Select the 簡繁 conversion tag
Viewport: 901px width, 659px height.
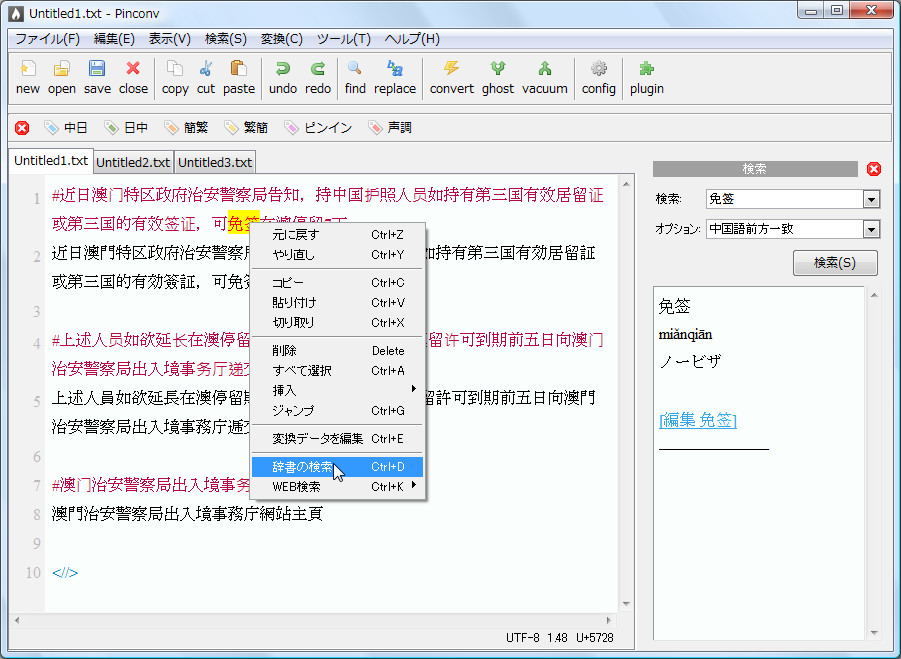pyautogui.click(x=186, y=128)
